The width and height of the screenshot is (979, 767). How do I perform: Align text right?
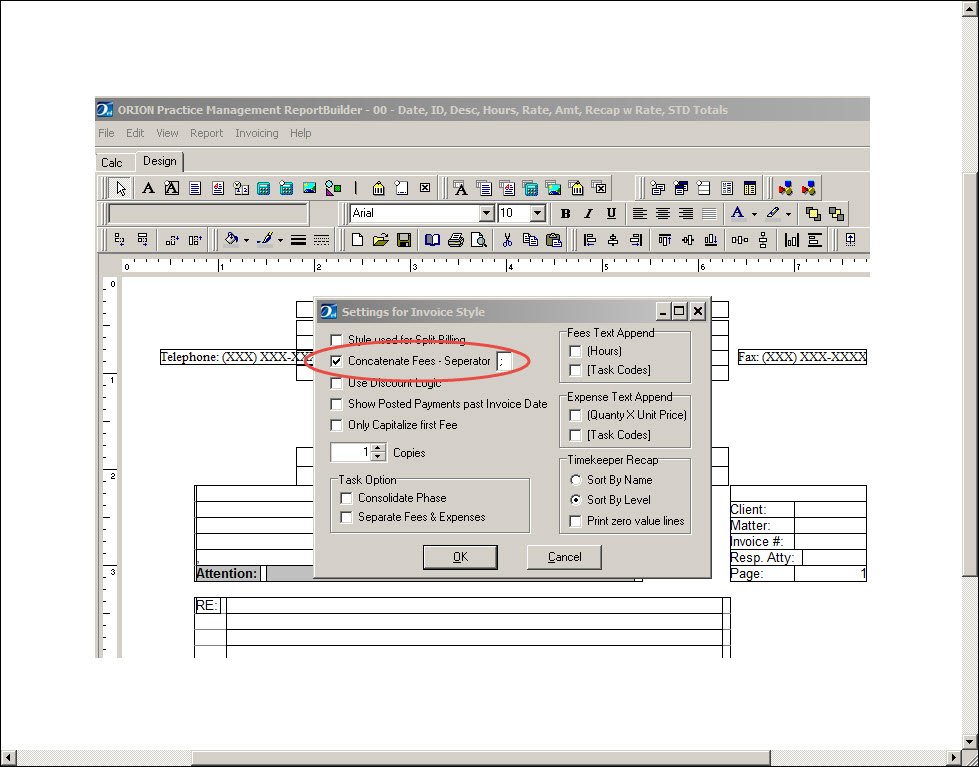coord(686,214)
